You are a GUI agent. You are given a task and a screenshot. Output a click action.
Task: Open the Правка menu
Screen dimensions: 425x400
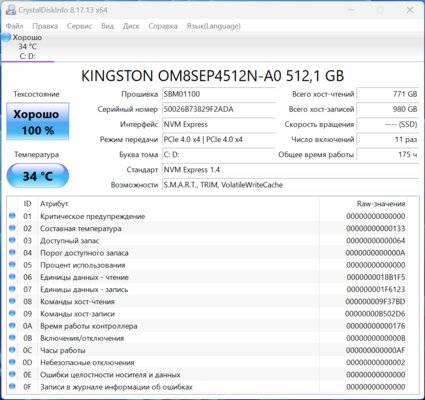[x=45, y=26]
